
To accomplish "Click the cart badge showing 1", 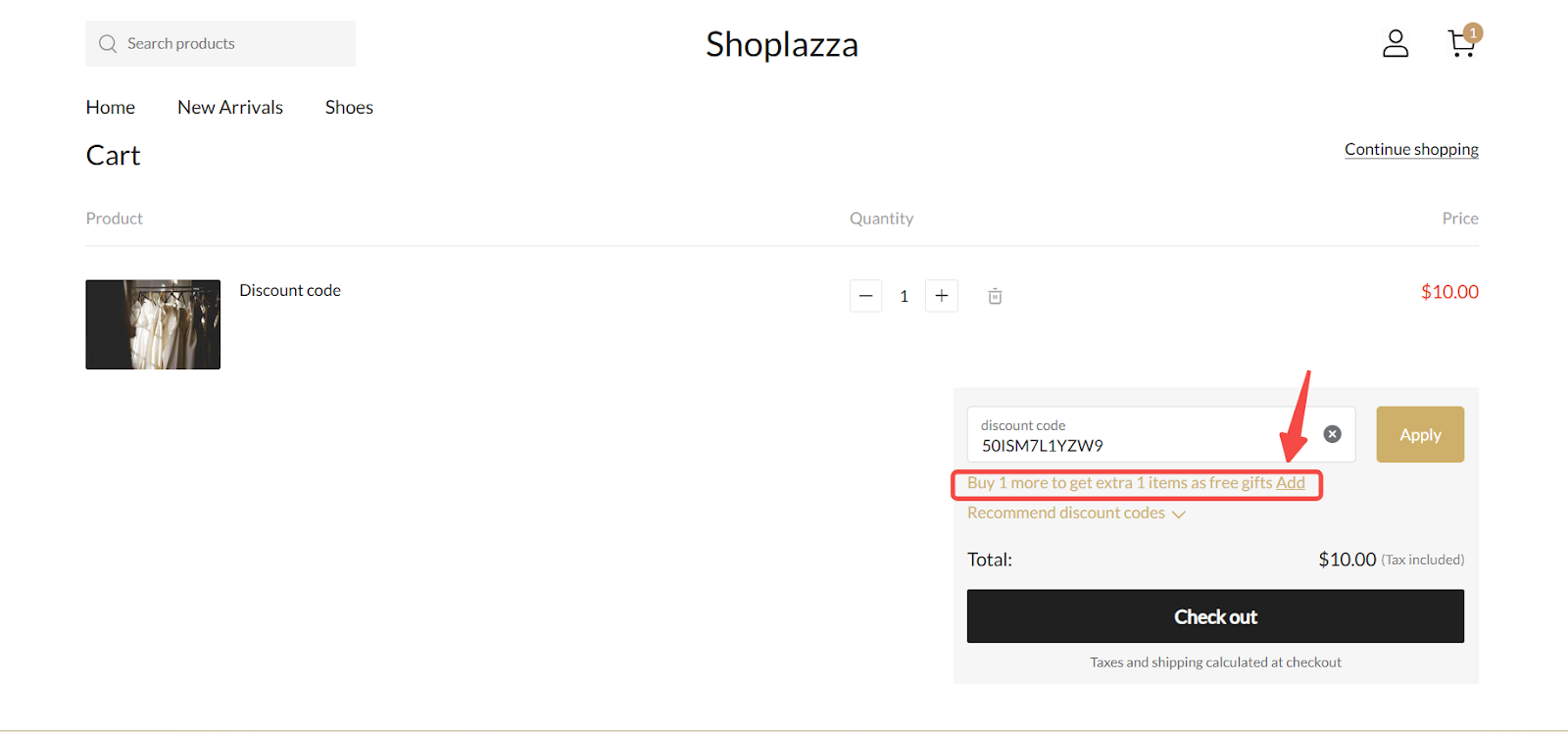I will pos(1473,32).
